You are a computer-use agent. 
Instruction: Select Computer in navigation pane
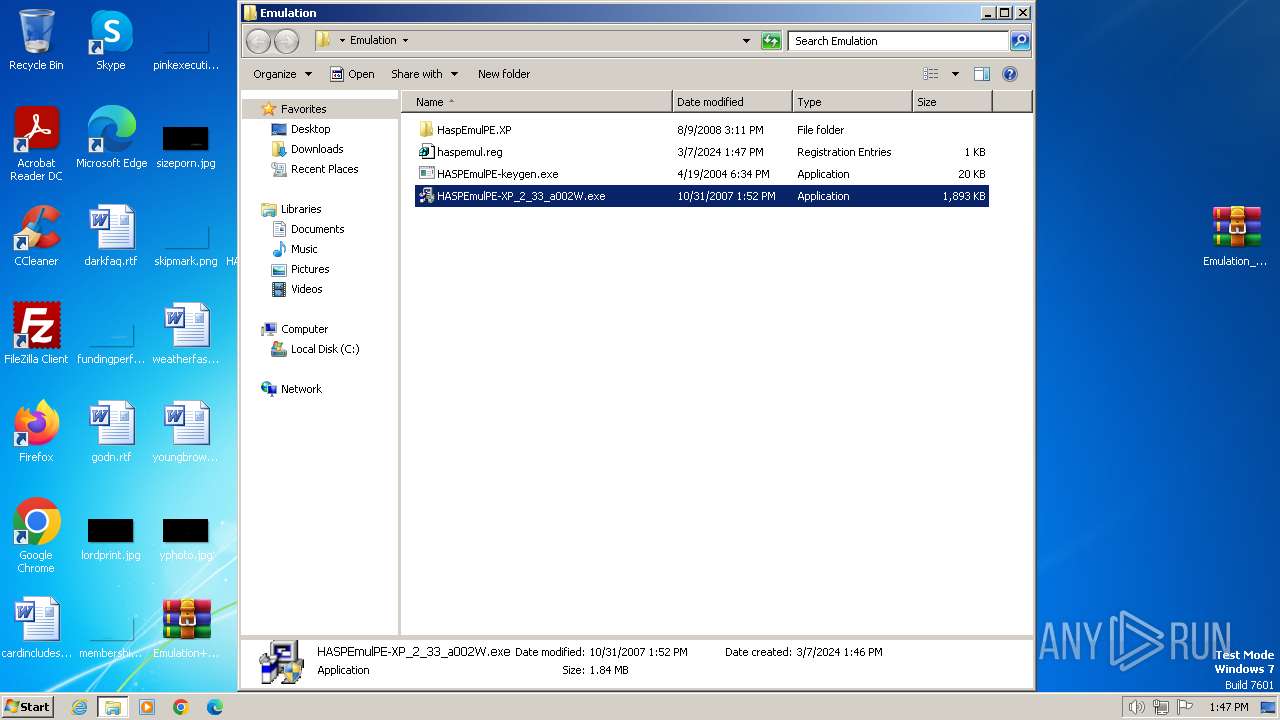pyautogui.click(x=304, y=329)
